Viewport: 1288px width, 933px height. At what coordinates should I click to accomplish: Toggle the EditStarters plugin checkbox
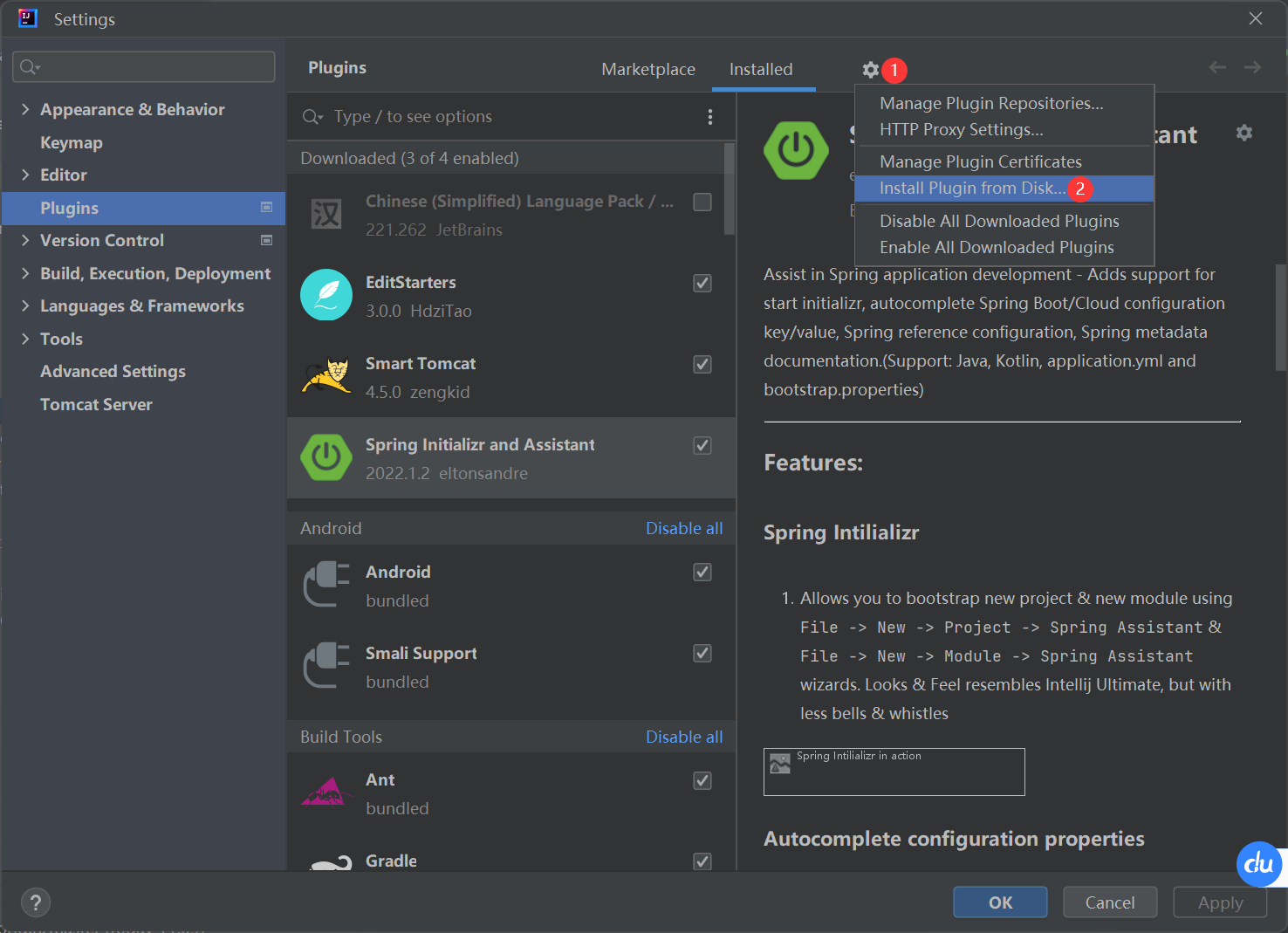coord(702,283)
